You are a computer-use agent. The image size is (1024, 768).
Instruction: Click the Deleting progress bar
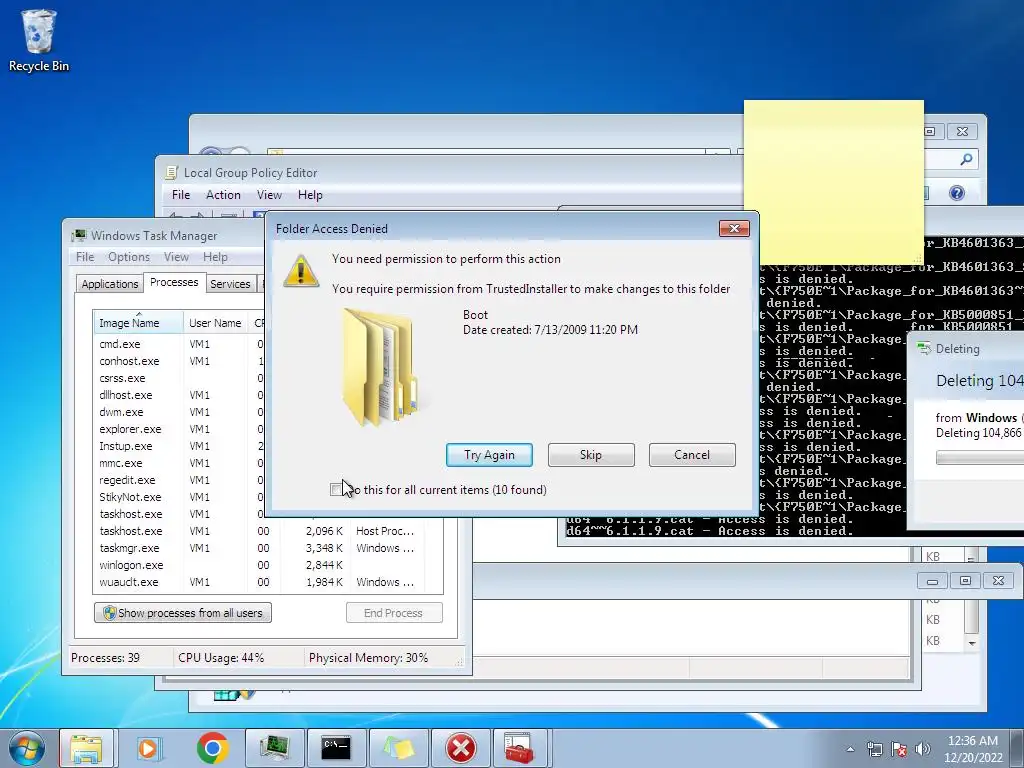[x=980, y=458]
